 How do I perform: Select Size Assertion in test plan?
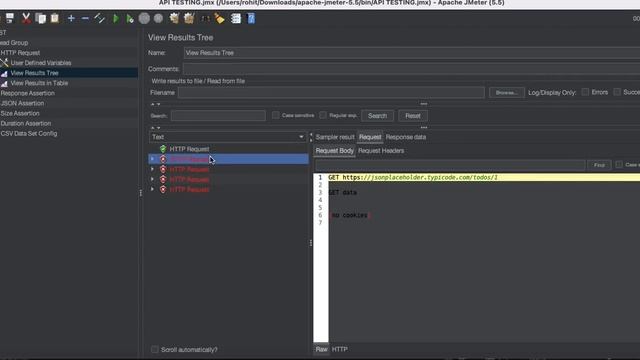[20, 113]
